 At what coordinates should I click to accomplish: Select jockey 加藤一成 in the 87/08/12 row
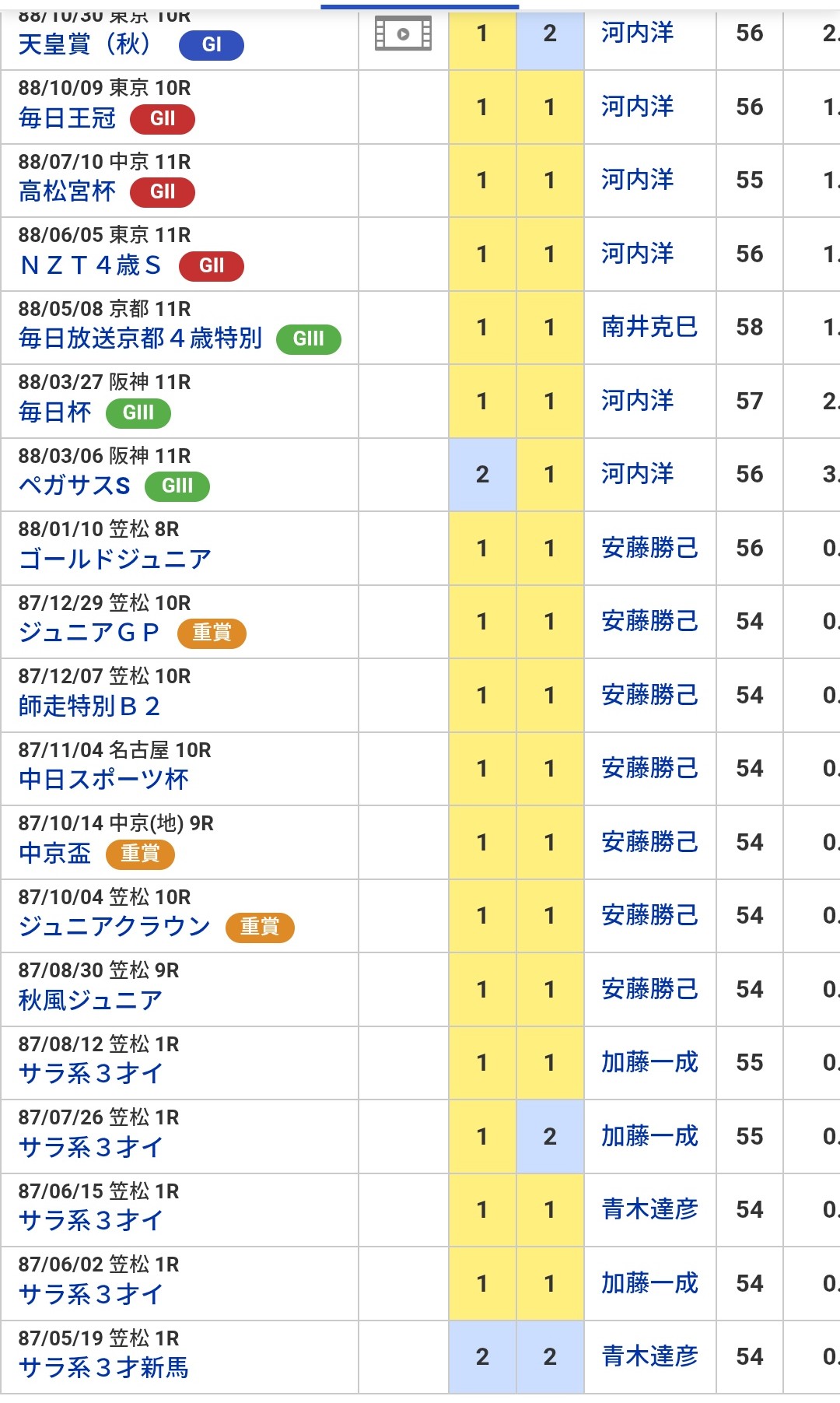[x=649, y=1062]
